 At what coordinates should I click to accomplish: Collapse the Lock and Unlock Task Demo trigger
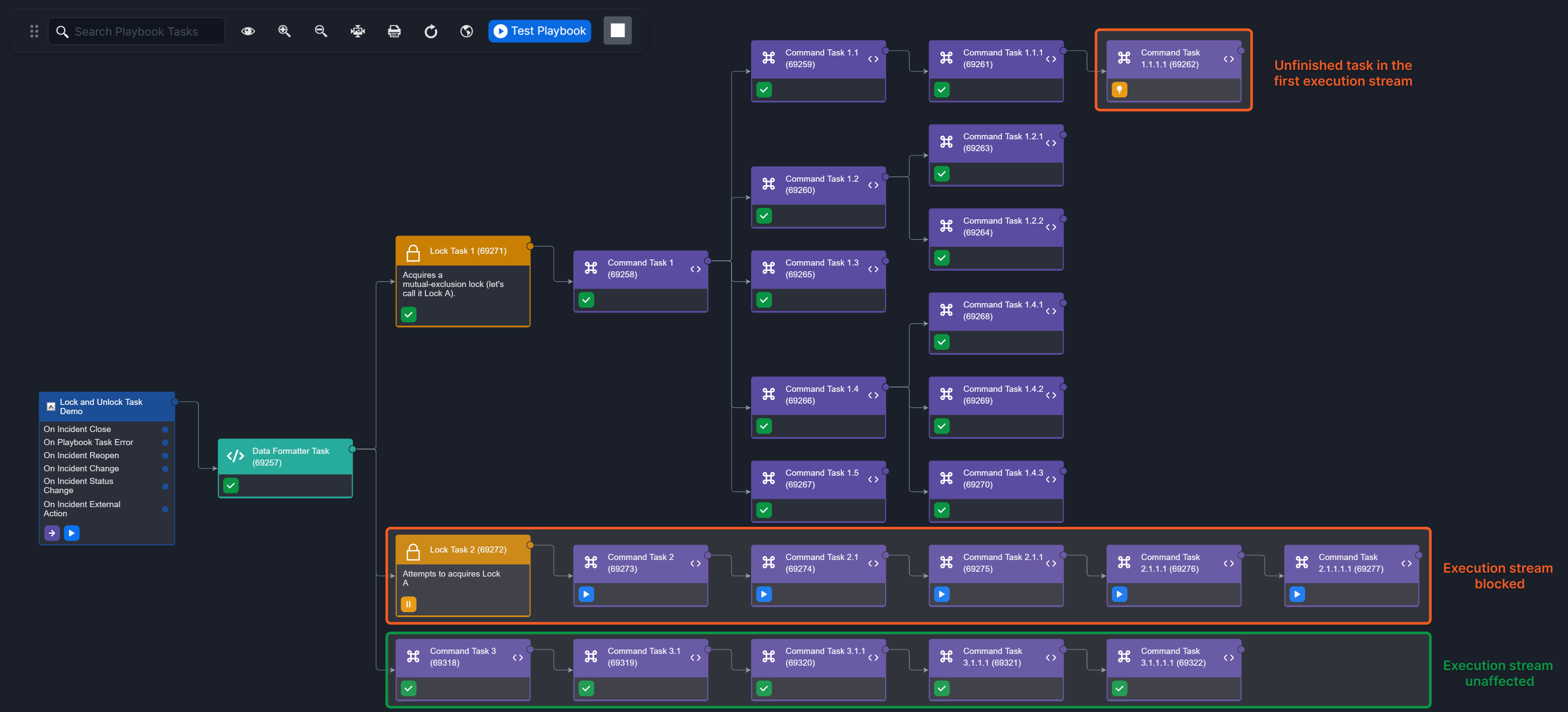51,407
